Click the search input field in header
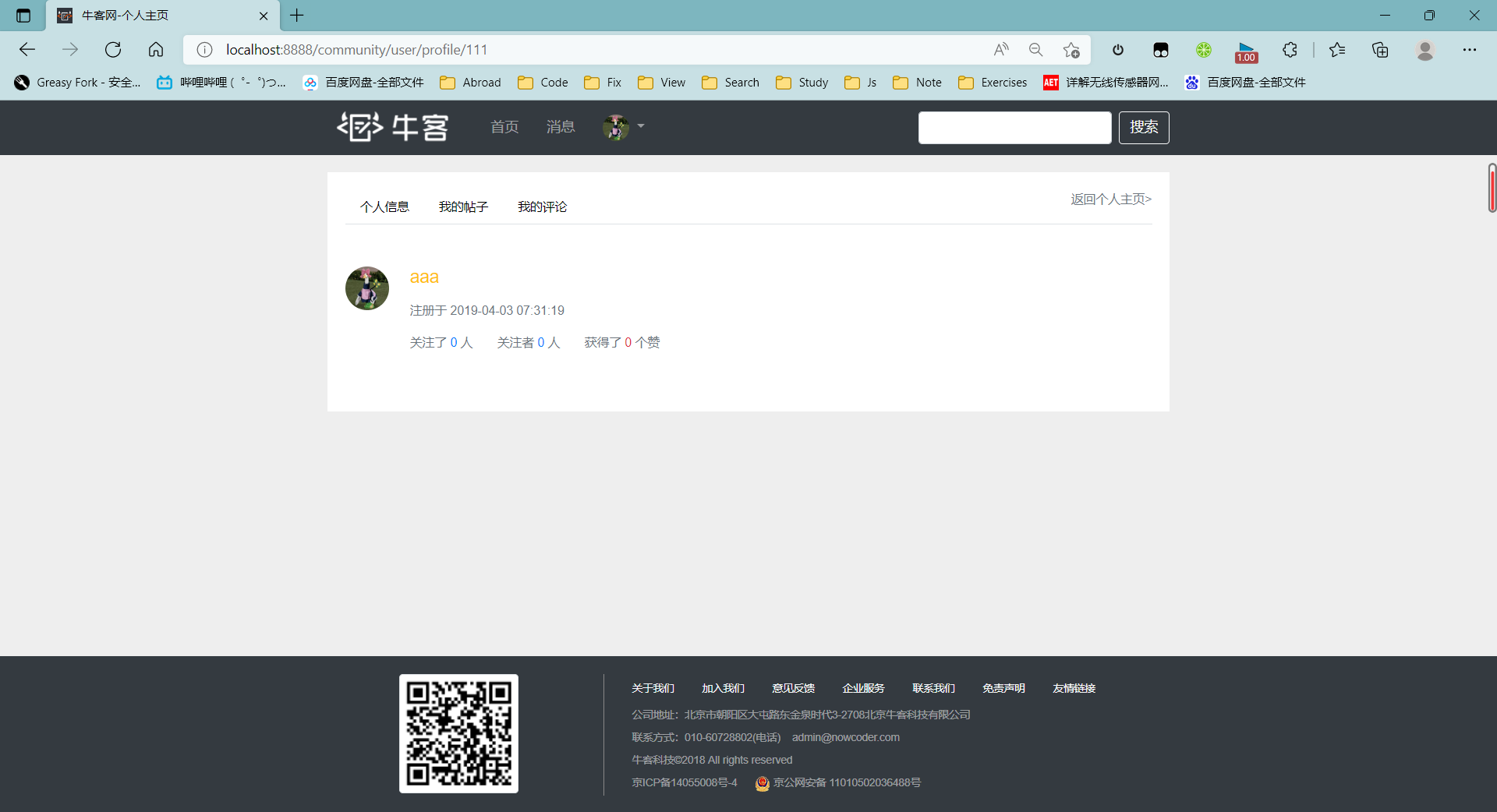The image size is (1497, 812). [x=1014, y=128]
